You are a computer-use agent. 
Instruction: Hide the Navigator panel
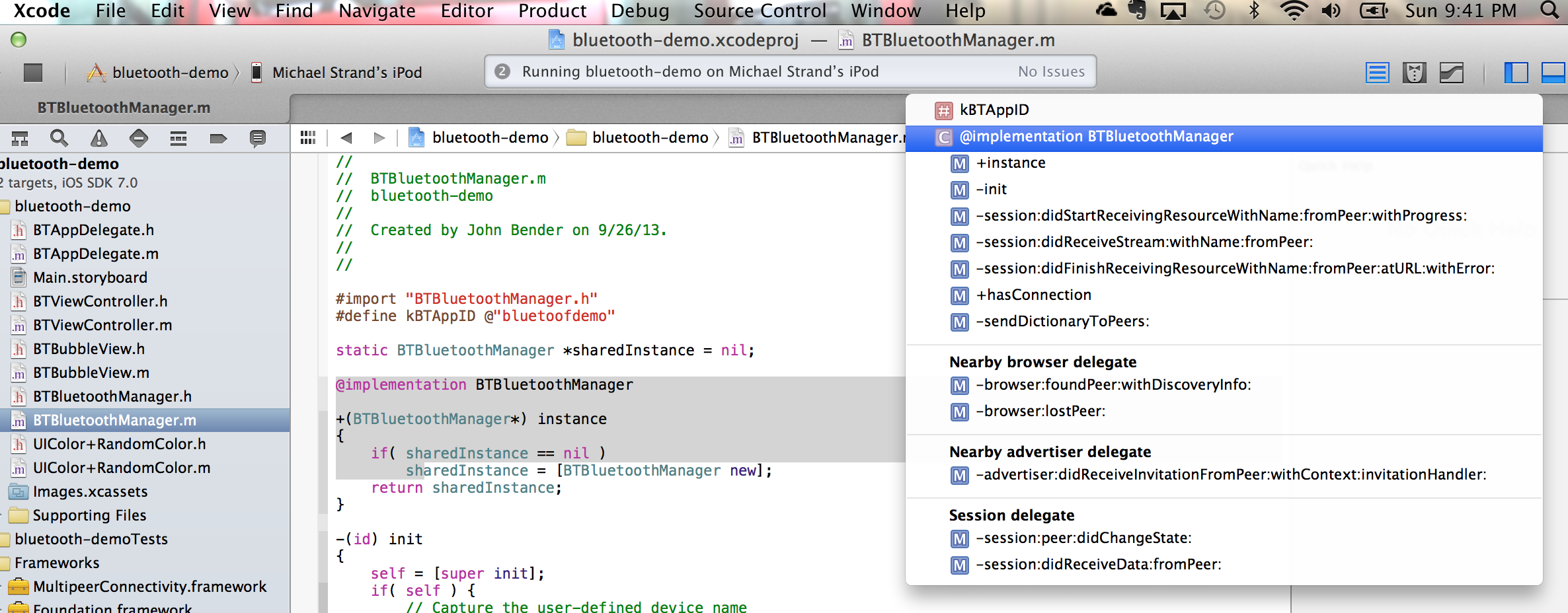point(1517,73)
